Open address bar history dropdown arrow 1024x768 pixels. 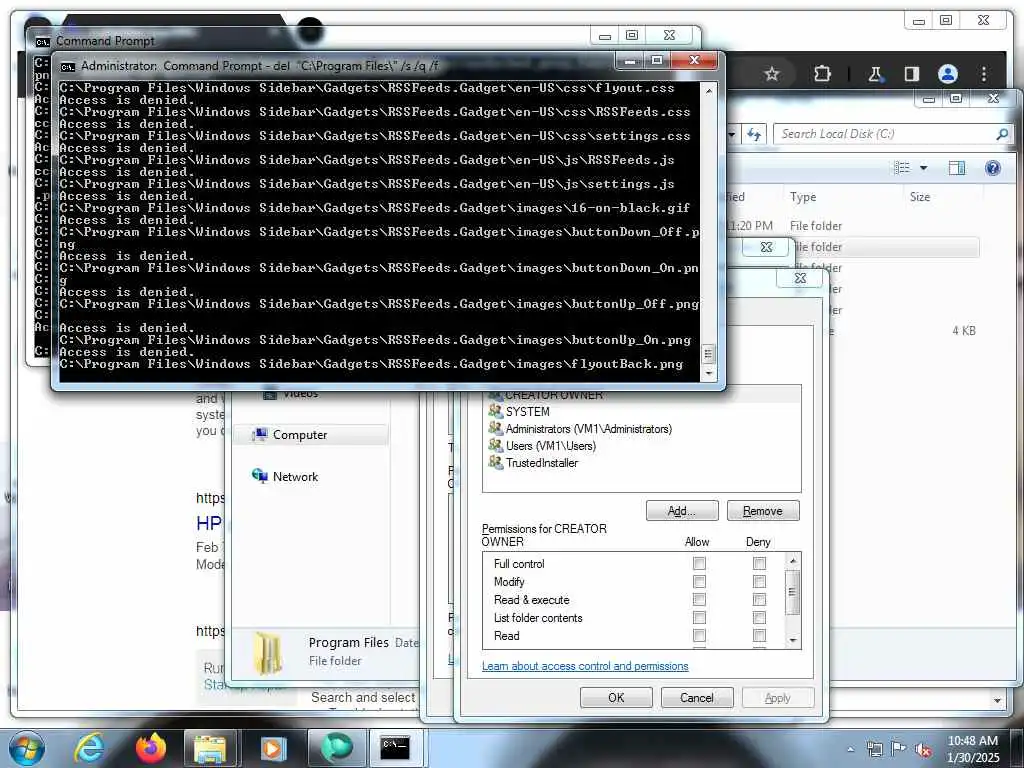732,134
